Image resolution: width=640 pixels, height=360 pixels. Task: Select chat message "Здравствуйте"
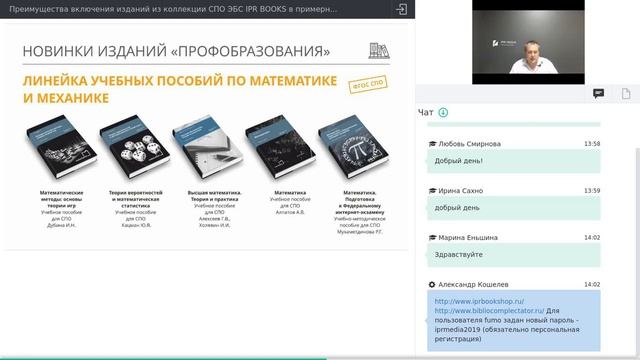click(513, 255)
